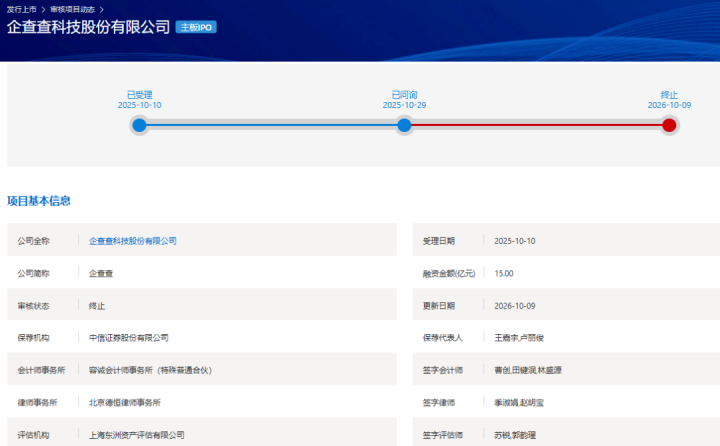The image size is (720, 446).
Task: Click the 已受理 stage label
Action: 140,95
